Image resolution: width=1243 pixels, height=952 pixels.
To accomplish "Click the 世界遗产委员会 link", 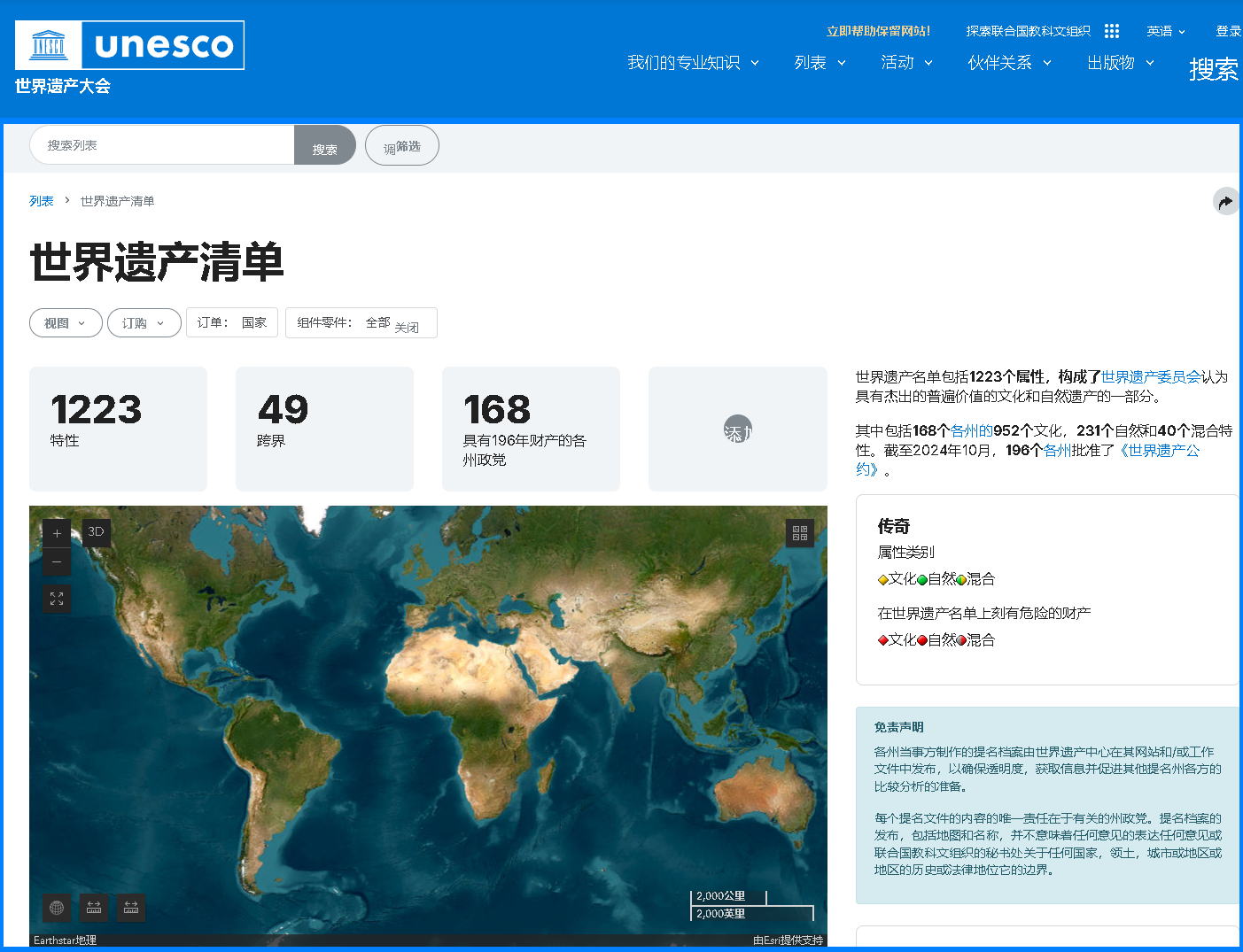I will (1151, 377).
